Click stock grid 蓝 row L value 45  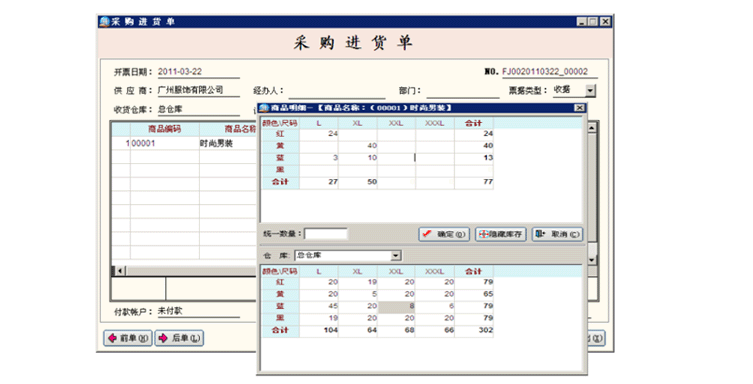click(319, 306)
